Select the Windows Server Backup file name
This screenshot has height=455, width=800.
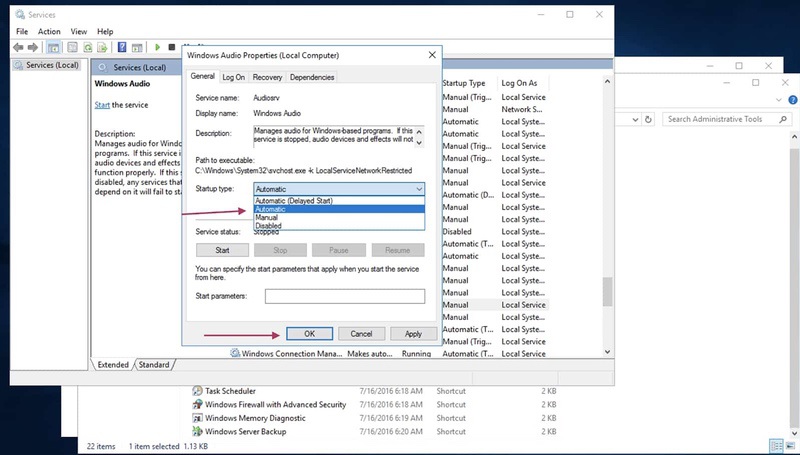click(x=245, y=431)
